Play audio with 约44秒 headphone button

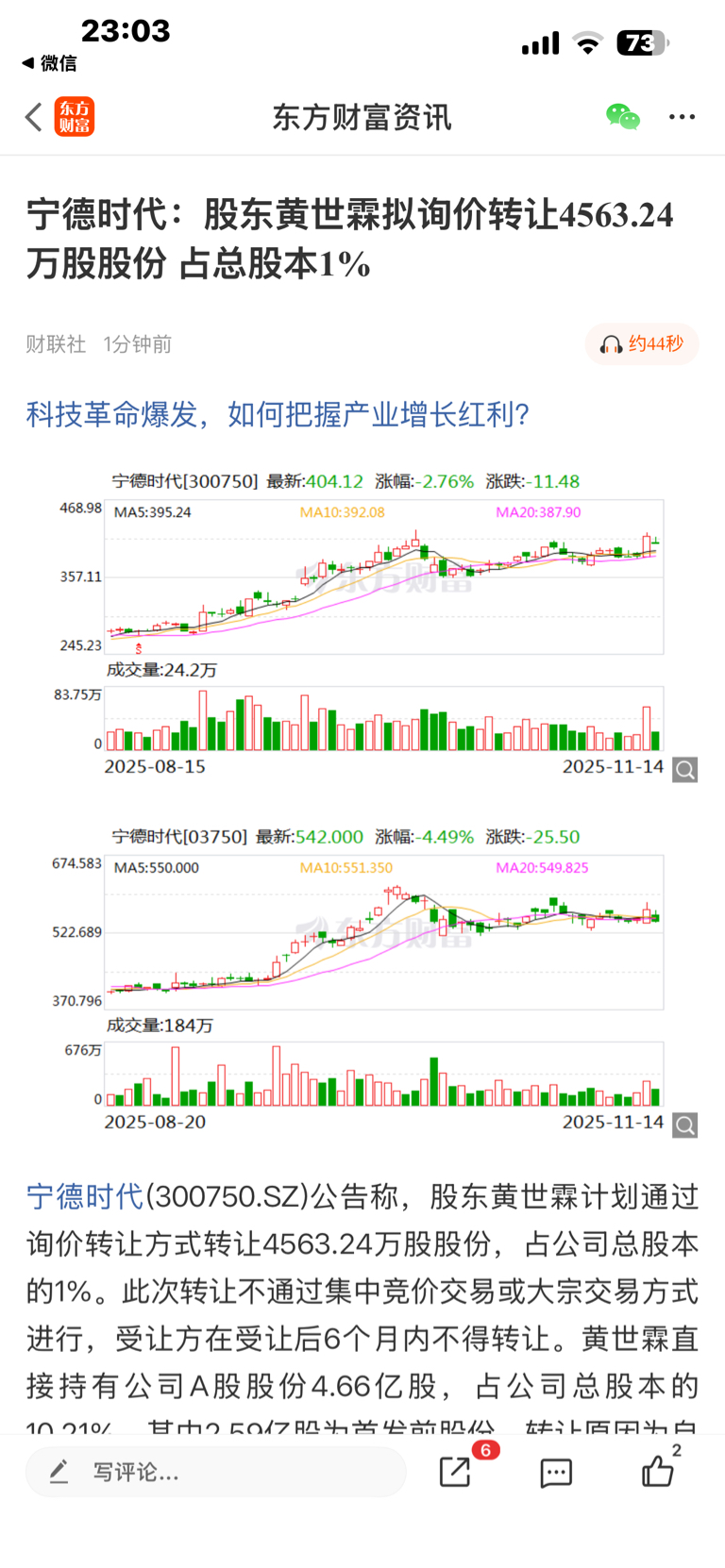click(642, 343)
